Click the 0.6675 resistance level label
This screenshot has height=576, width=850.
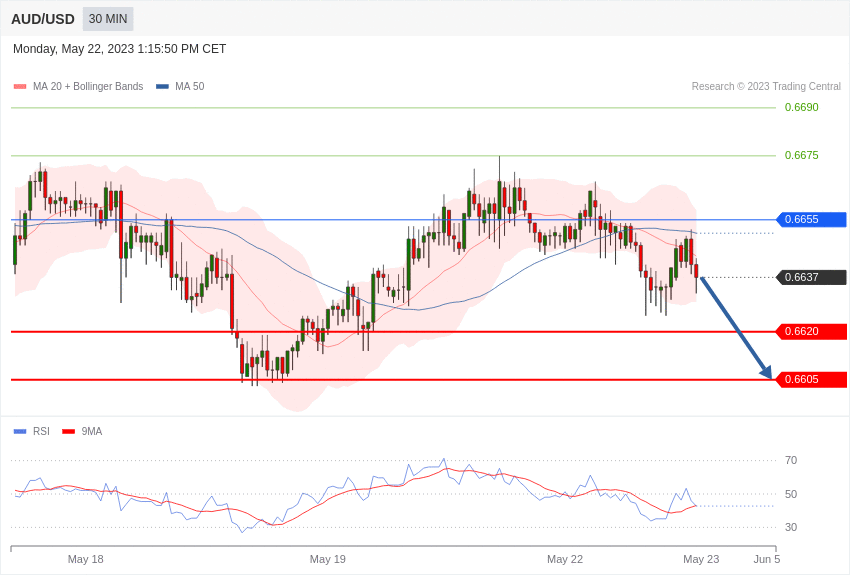click(802, 156)
